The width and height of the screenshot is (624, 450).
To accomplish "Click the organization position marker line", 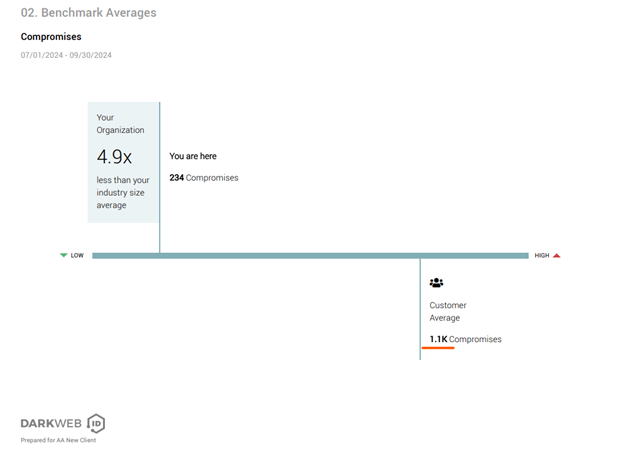I will pyautogui.click(x=160, y=230).
